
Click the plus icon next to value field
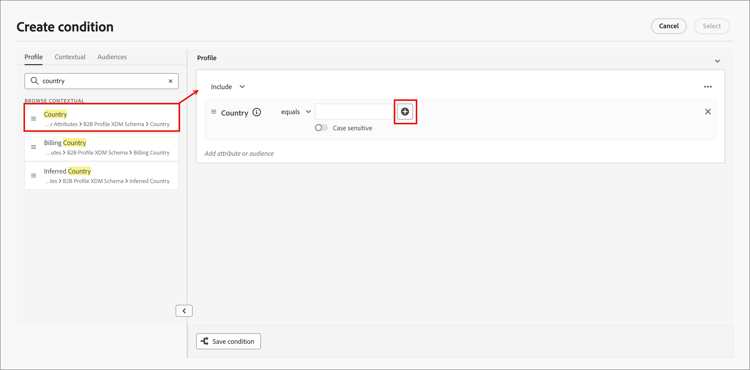(405, 111)
